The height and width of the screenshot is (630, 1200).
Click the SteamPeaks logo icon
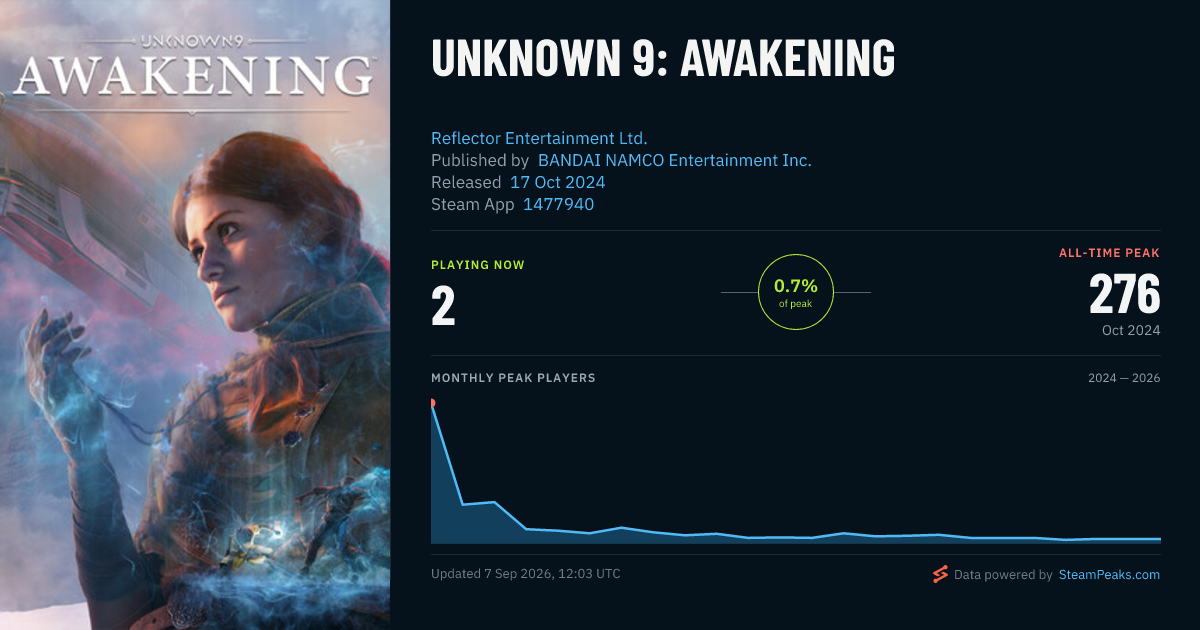click(x=940, y=574)
